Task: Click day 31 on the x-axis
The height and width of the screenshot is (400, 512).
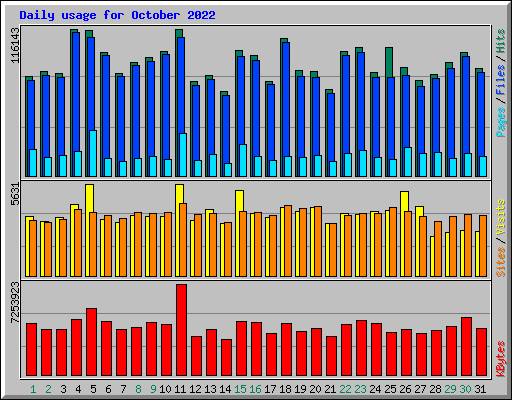Action: click(480, 389)
